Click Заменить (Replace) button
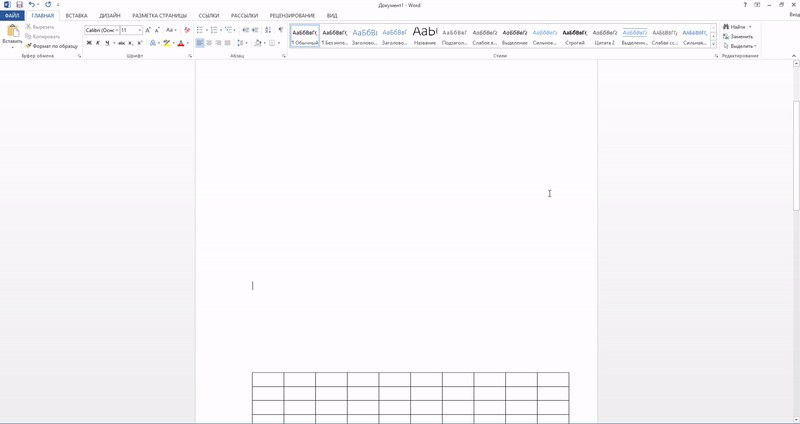800x424 pixels. pyautogui.click(x=738, y=36)
